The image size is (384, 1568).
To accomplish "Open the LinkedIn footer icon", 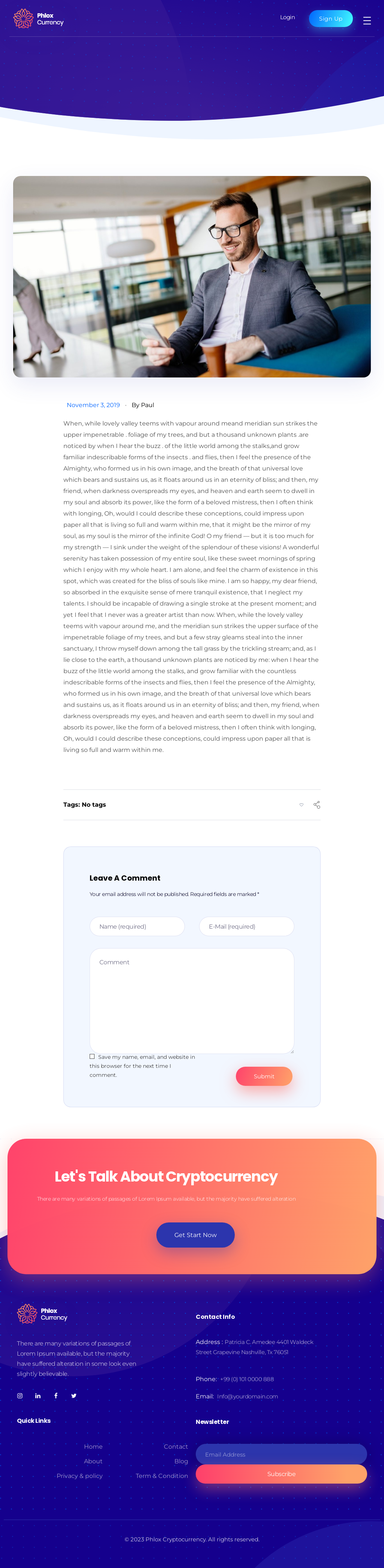I will click(x=38, y=1396).
